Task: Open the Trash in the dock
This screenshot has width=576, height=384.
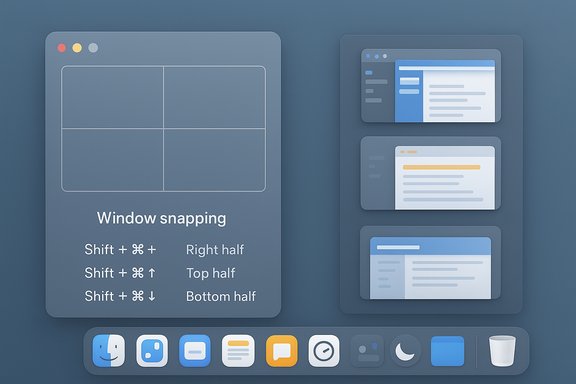Action: [x=502, y=351]
